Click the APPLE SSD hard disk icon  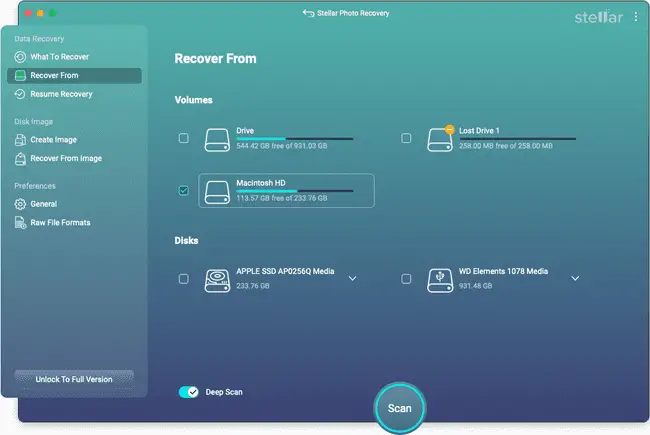(x=217, y=280)
